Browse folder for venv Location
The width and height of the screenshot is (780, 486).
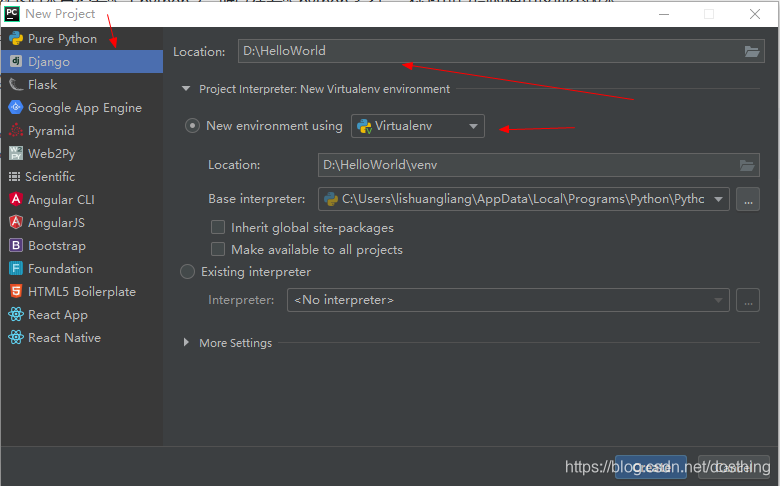(747, 165)
